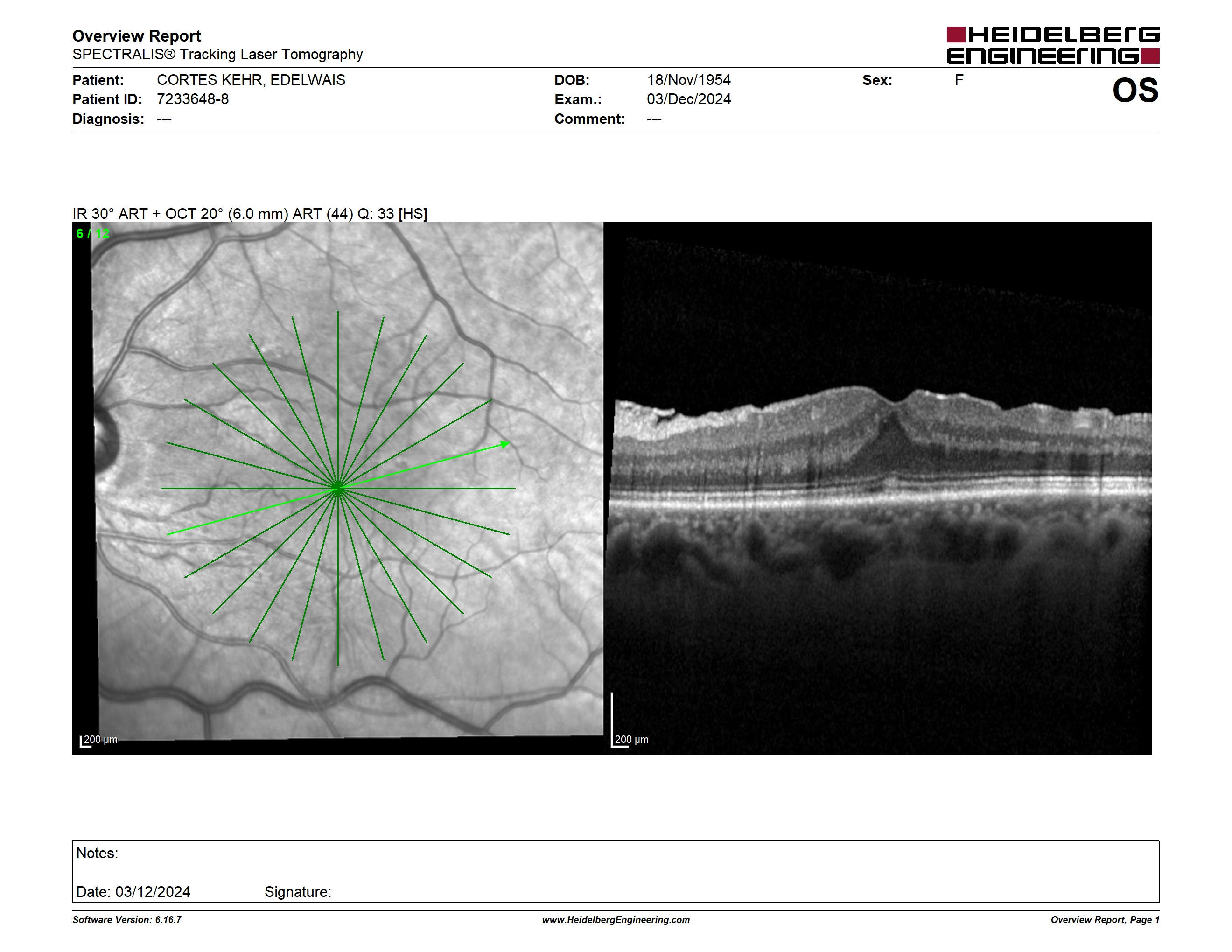The image size is (1232, 952).
Task: Click the 'Exam.:' label
Action: 578,99
